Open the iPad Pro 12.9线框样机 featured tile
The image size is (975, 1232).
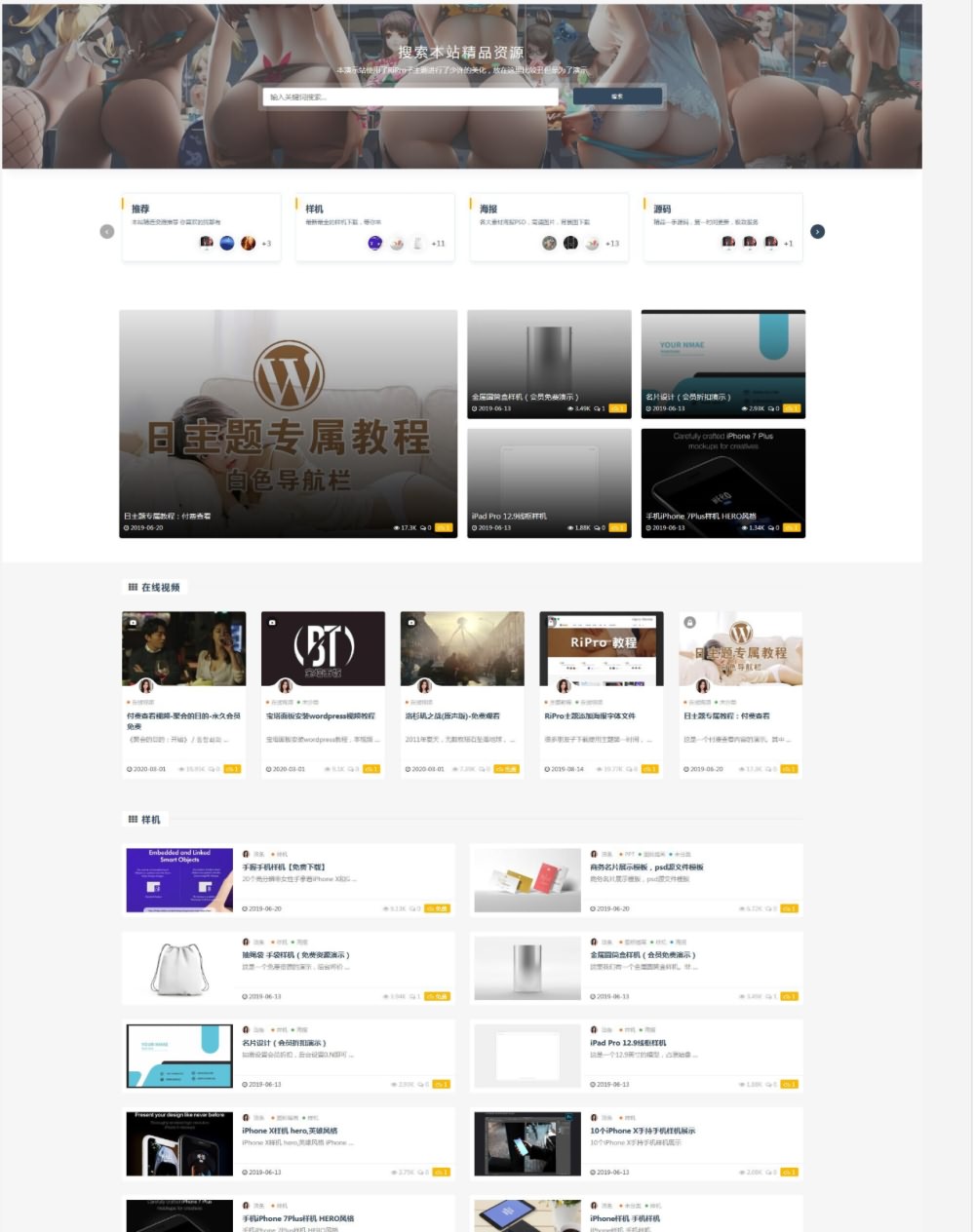pos(549,482)
